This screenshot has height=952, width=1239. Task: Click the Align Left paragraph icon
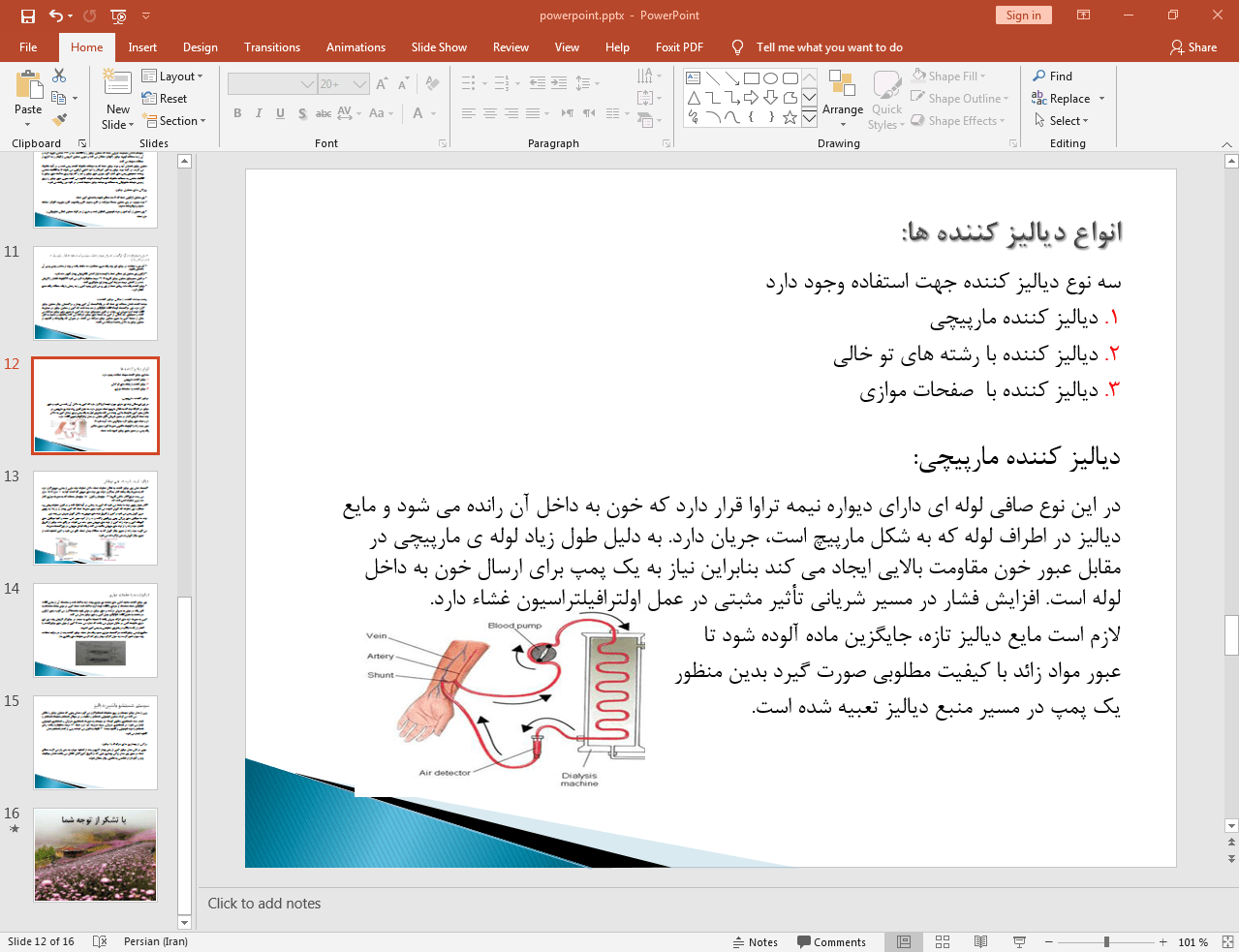click(x=469, y=113)
